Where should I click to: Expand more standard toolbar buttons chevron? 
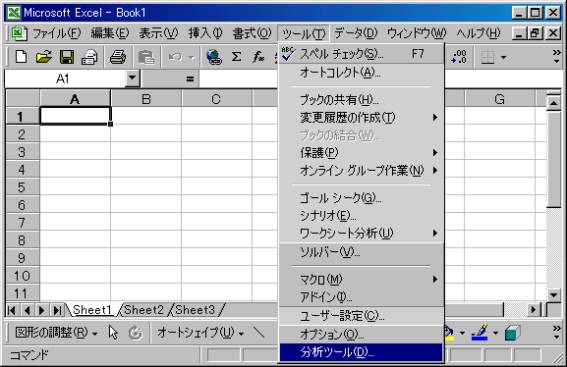point(557,57)
